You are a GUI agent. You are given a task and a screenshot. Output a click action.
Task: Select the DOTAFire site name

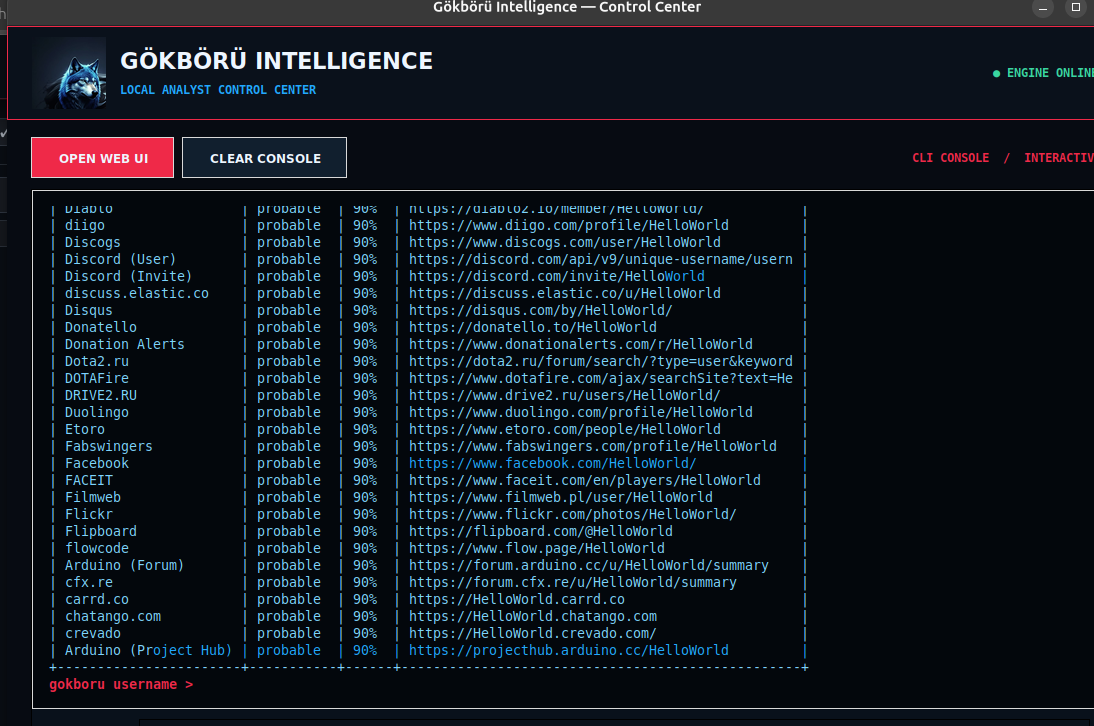click(97, 378)
